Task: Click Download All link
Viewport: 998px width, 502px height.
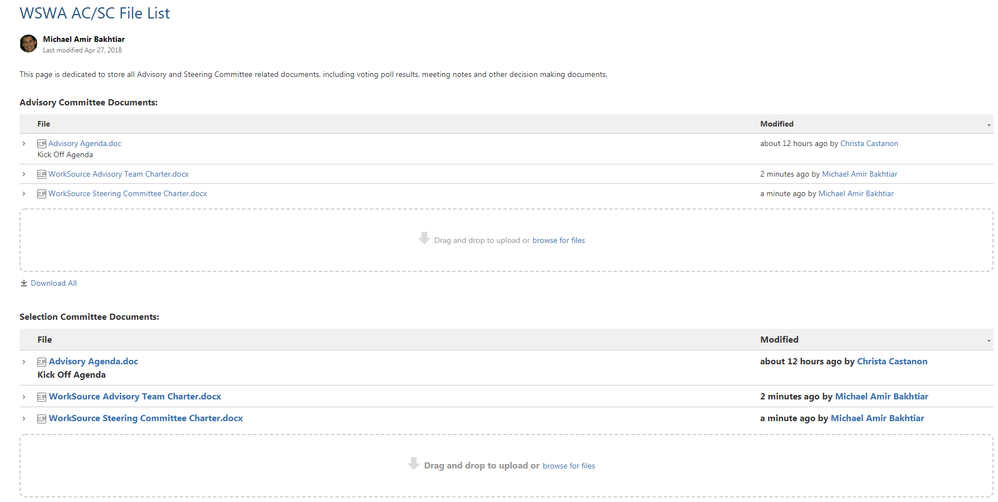Action: point(53,283)
